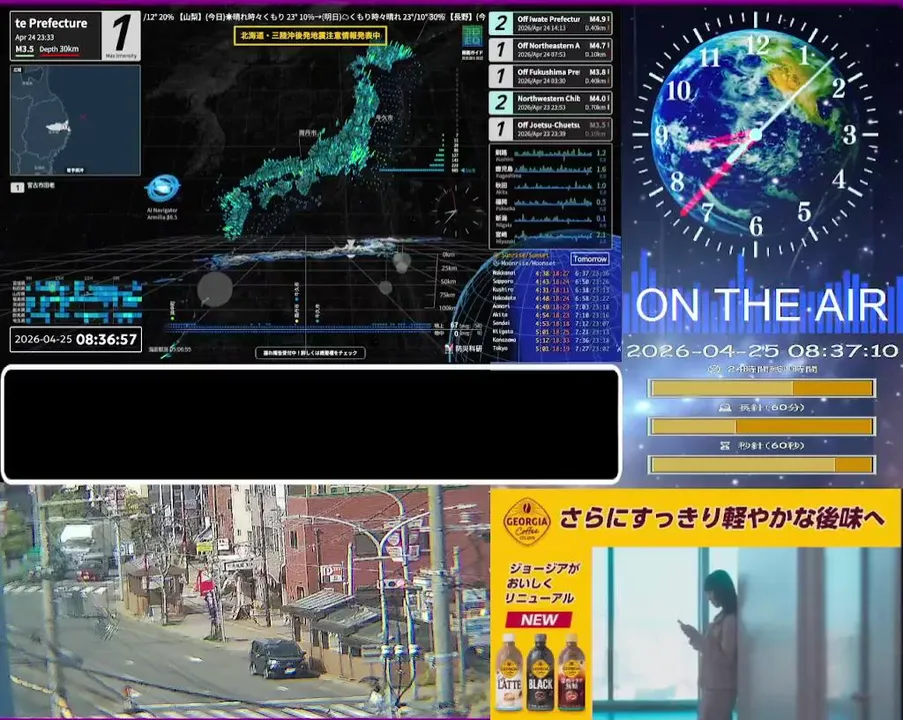Click the Tokyo sunrise time row
The image size is (903, 720).
pos(551,348)
